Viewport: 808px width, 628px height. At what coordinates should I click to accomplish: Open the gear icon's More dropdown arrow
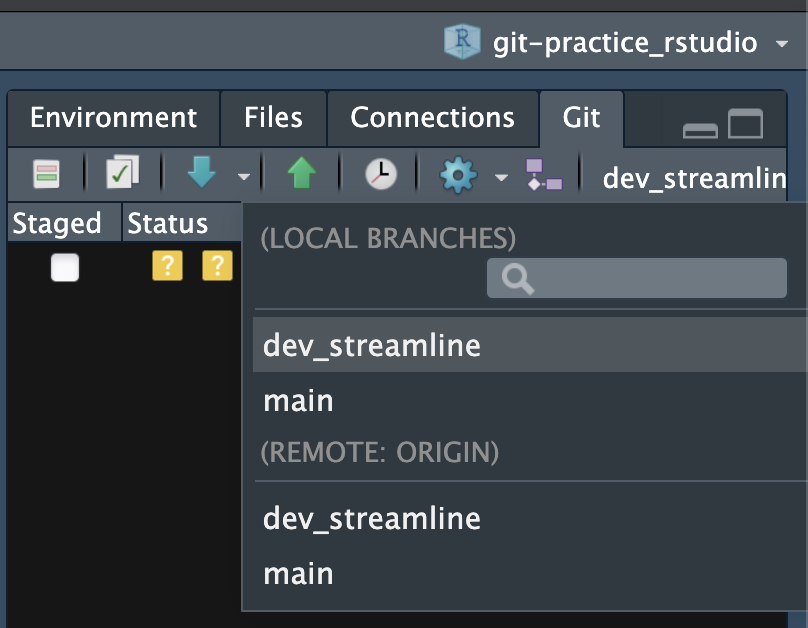(x=501, y=175)
